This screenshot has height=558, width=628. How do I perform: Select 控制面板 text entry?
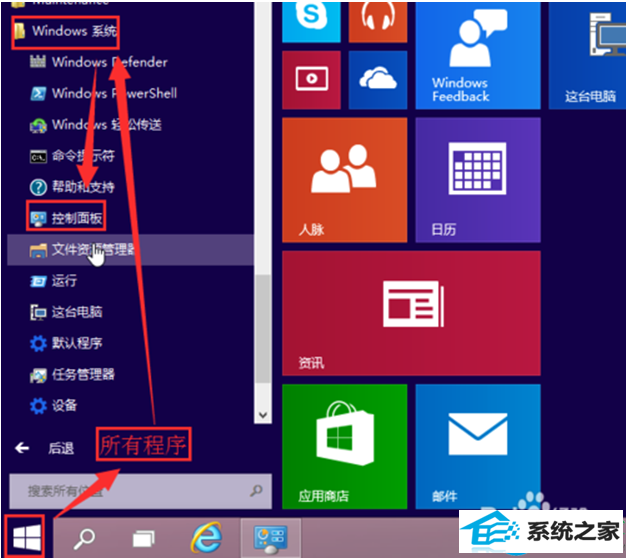(77, 218)
